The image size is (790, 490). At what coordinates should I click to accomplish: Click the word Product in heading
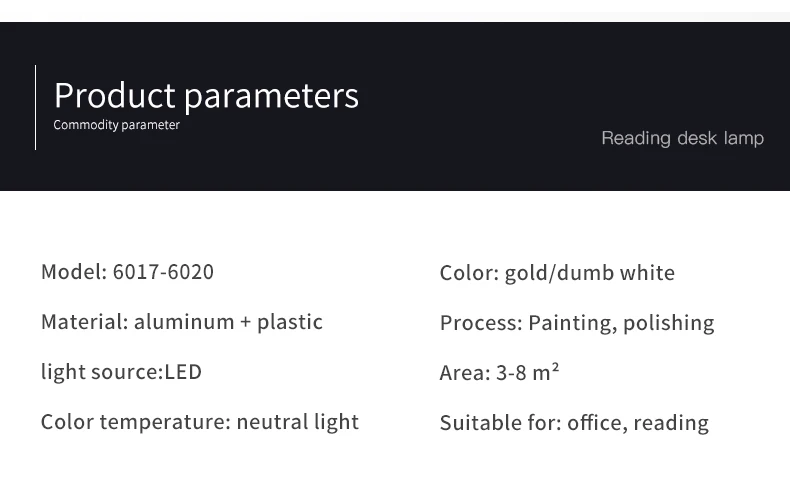(x=115, y=95)
